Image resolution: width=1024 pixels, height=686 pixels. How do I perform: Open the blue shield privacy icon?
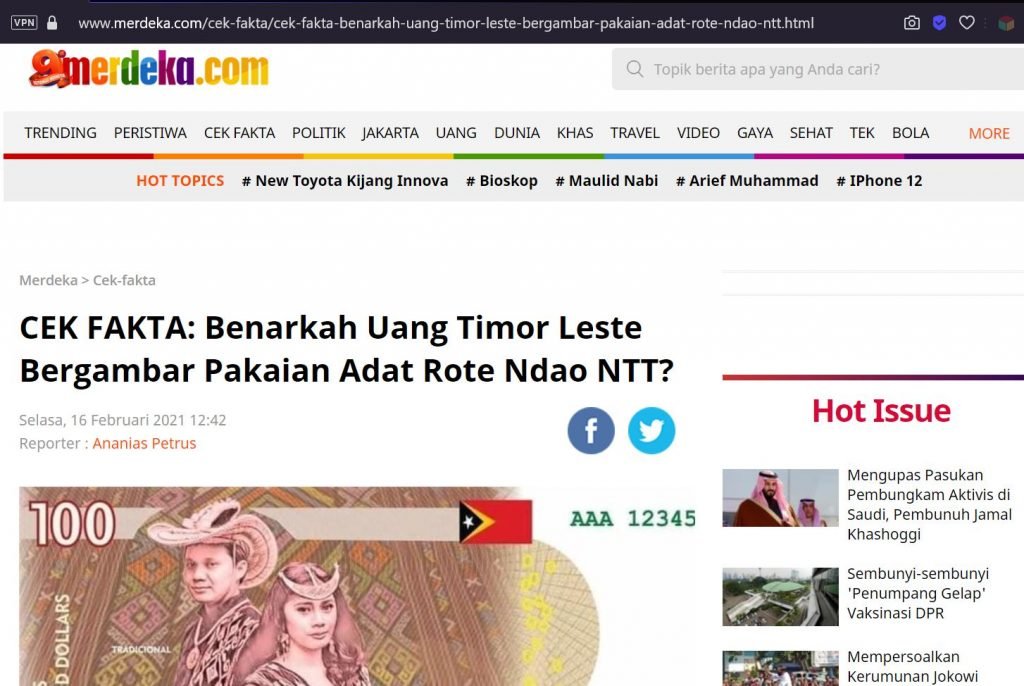coord(939,23)
